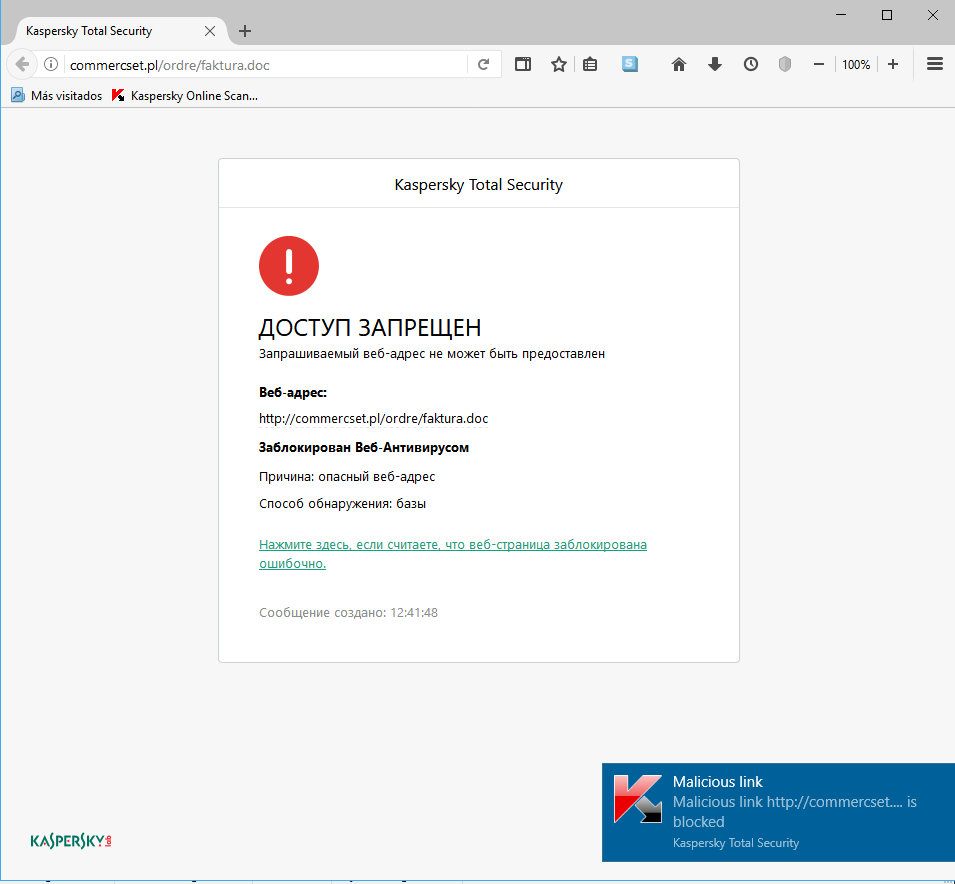Zoom in with the plus button
Screen dimensions: 955x884
pos(893,64)
